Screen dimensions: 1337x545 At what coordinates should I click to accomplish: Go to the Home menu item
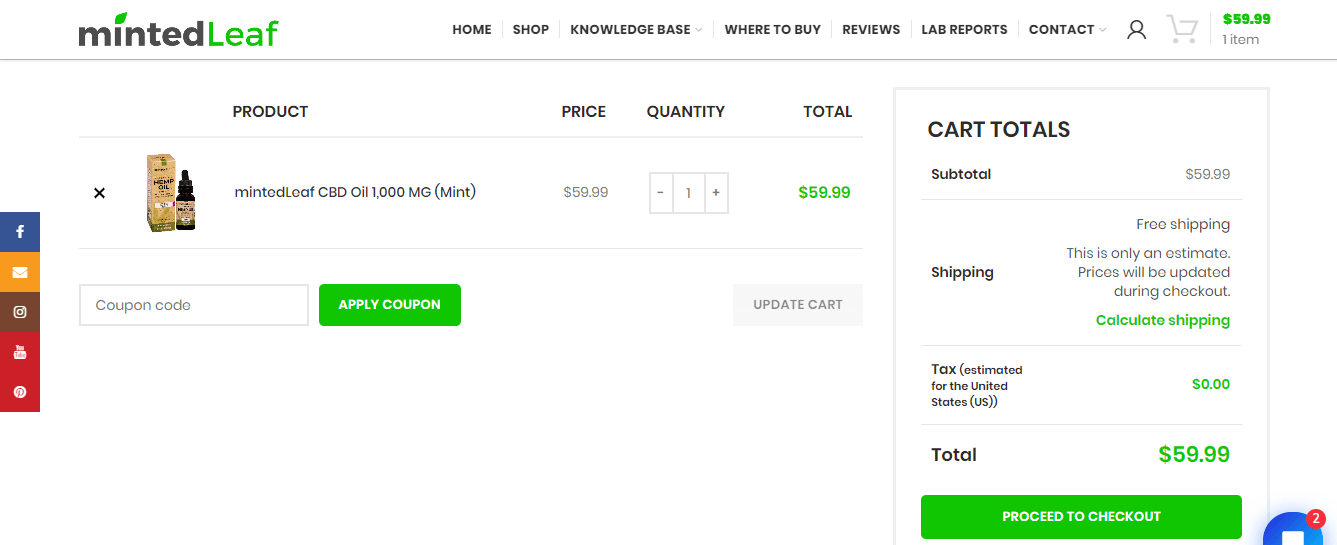472,30
